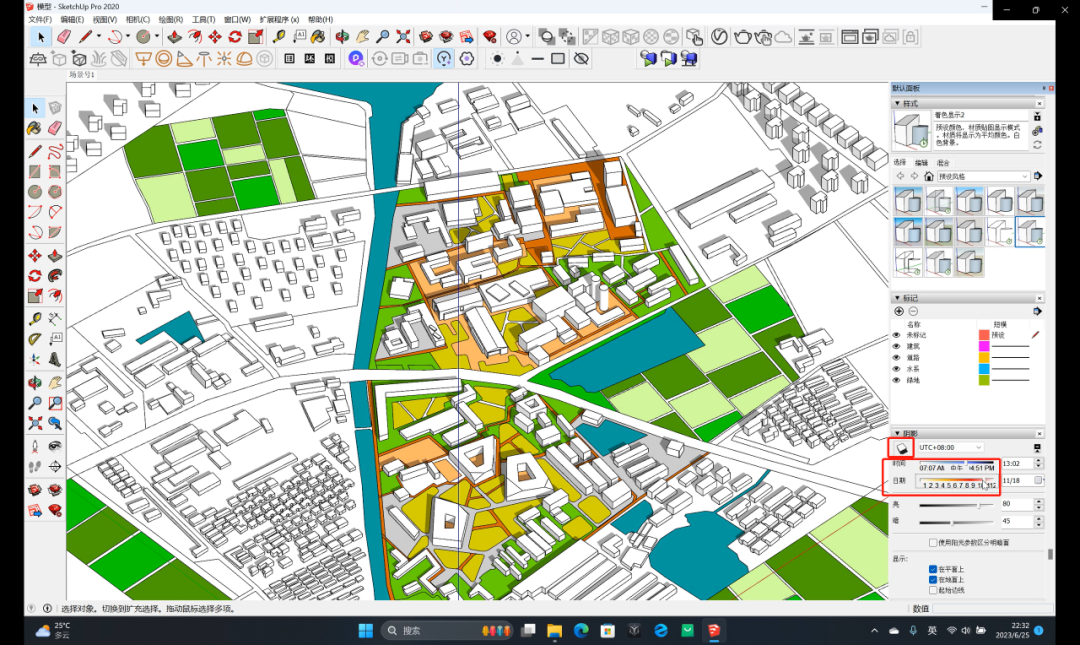
Task: Click the magenta color swatch of 建筑 tag
Action: tap(984, 346)
